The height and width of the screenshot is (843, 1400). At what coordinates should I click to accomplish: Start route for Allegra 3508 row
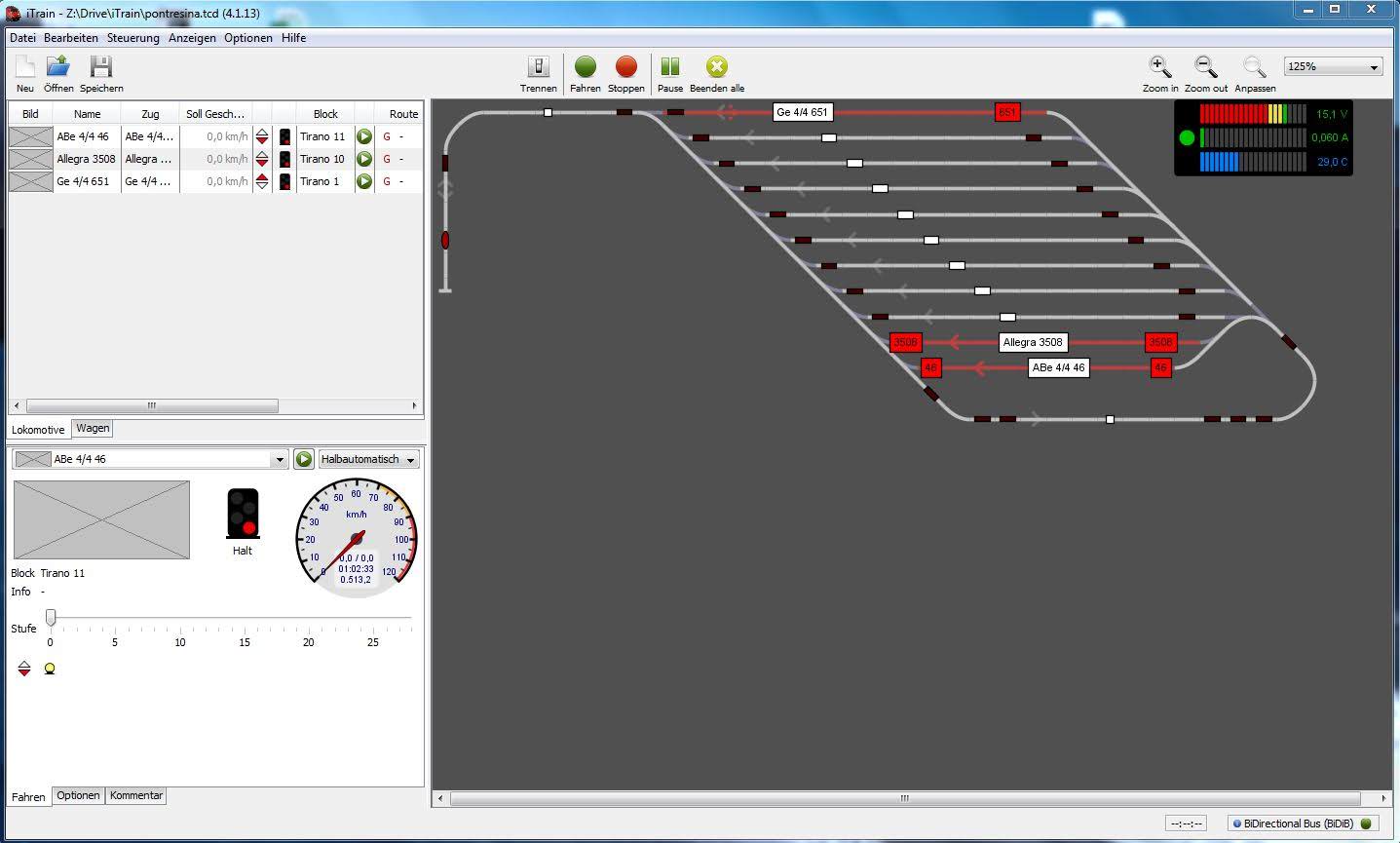(364, 159)
